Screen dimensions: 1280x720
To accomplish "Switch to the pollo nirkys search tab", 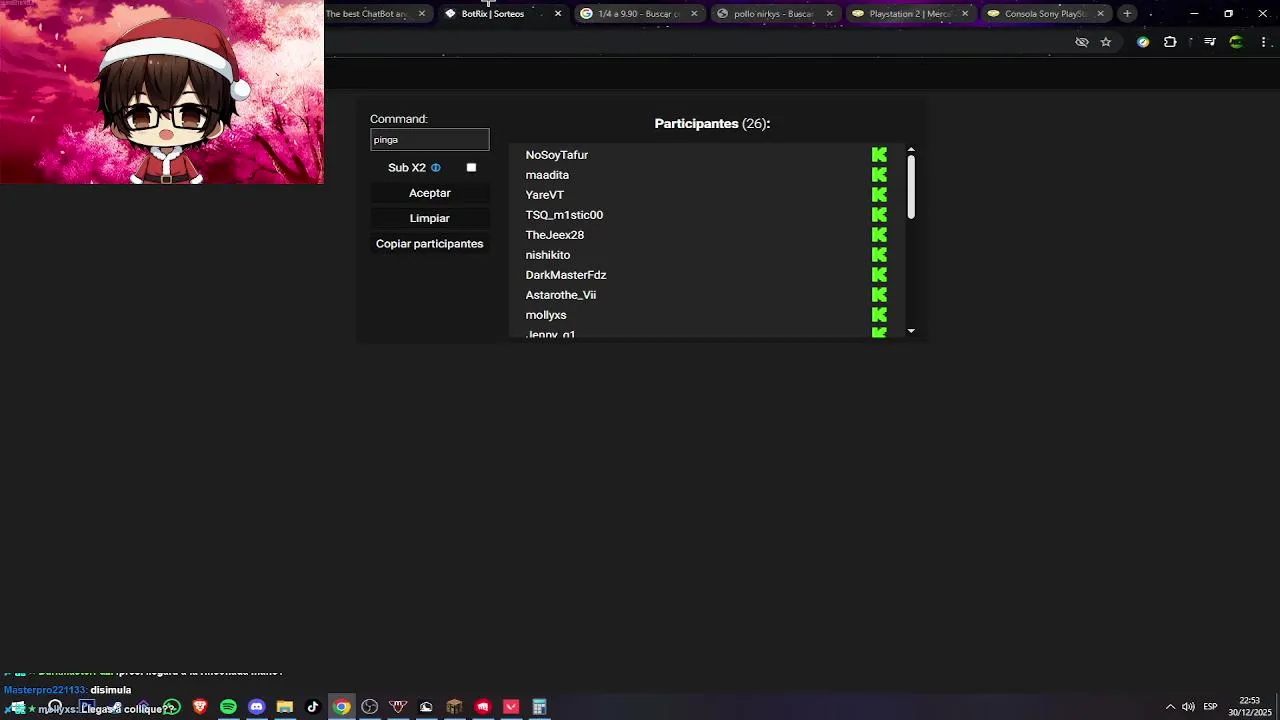I will tap(773, 14).
